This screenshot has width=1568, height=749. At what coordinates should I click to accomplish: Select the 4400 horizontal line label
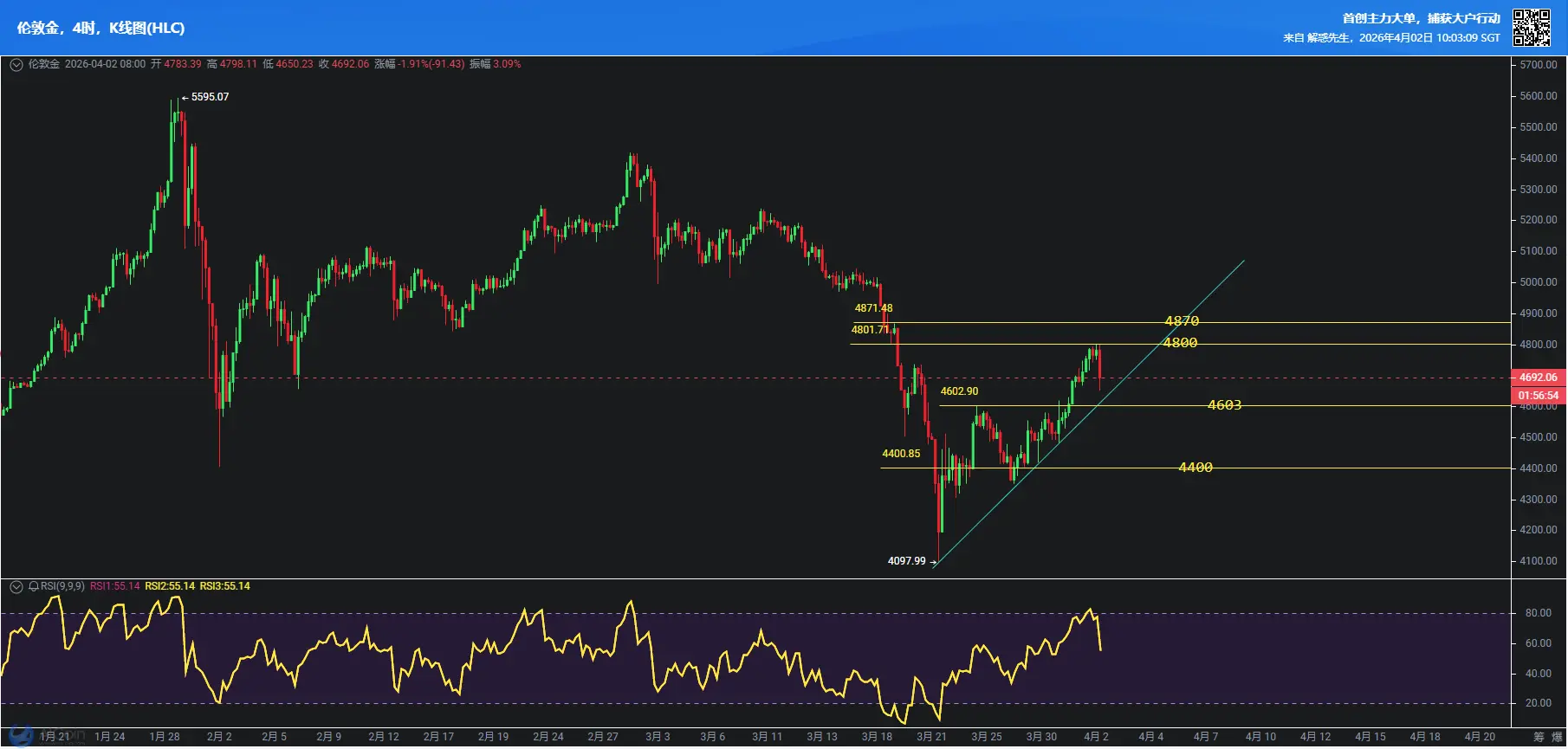tap(1196, 468)
